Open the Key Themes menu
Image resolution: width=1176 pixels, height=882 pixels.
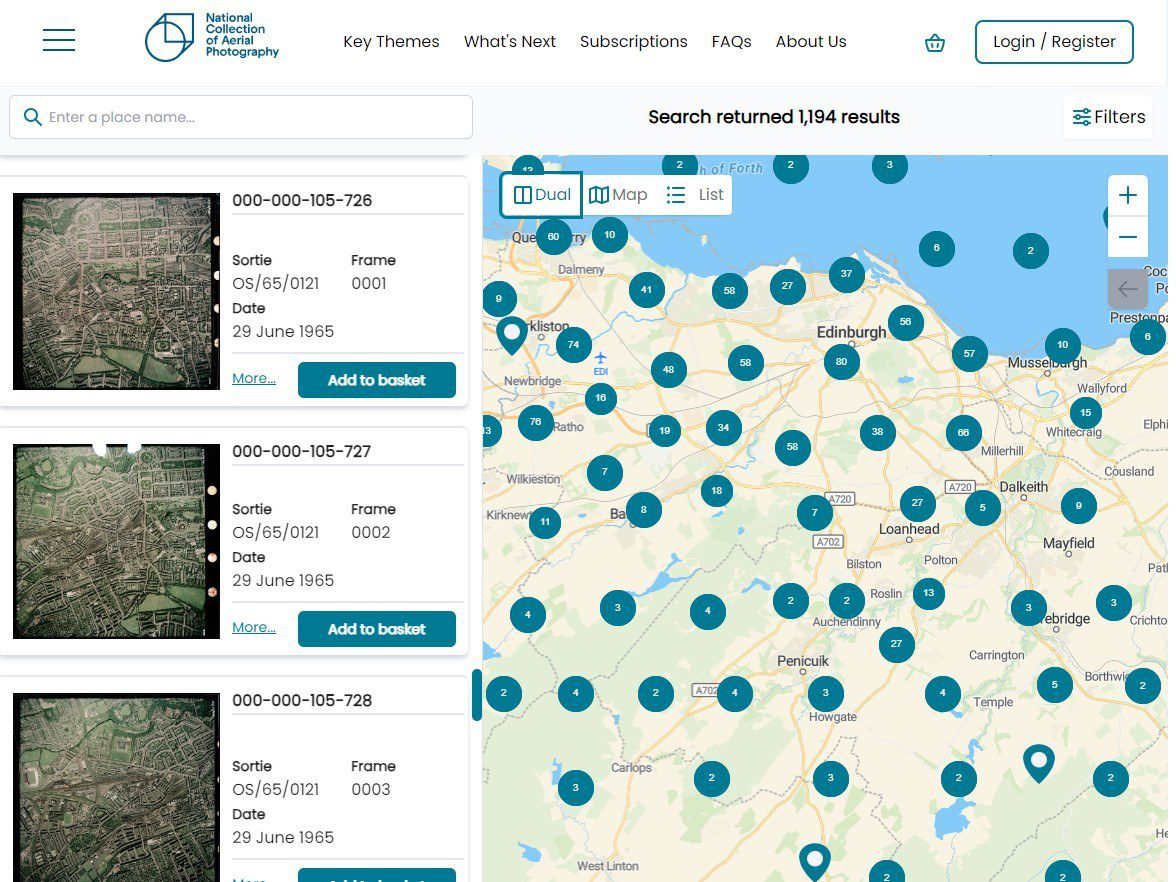click(x=391, y=42)
